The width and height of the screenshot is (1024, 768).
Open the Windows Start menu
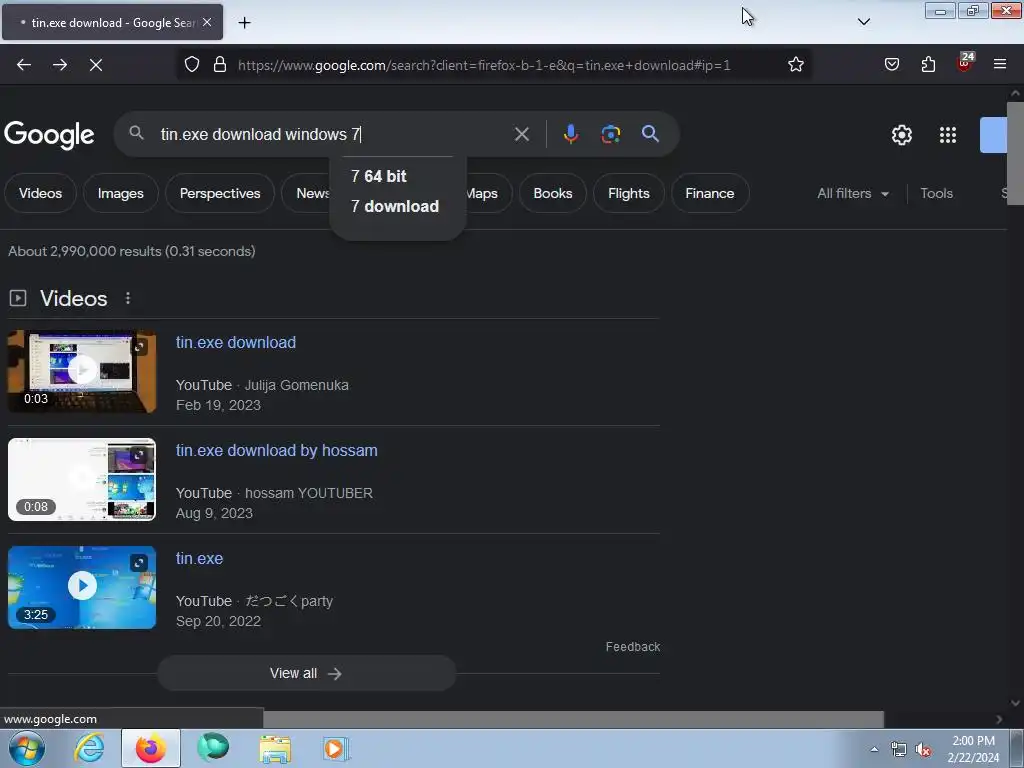pos(27,748)
